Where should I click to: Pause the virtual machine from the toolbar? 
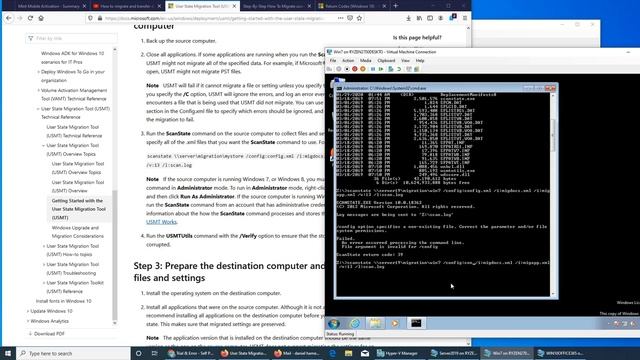pos(373,69)
